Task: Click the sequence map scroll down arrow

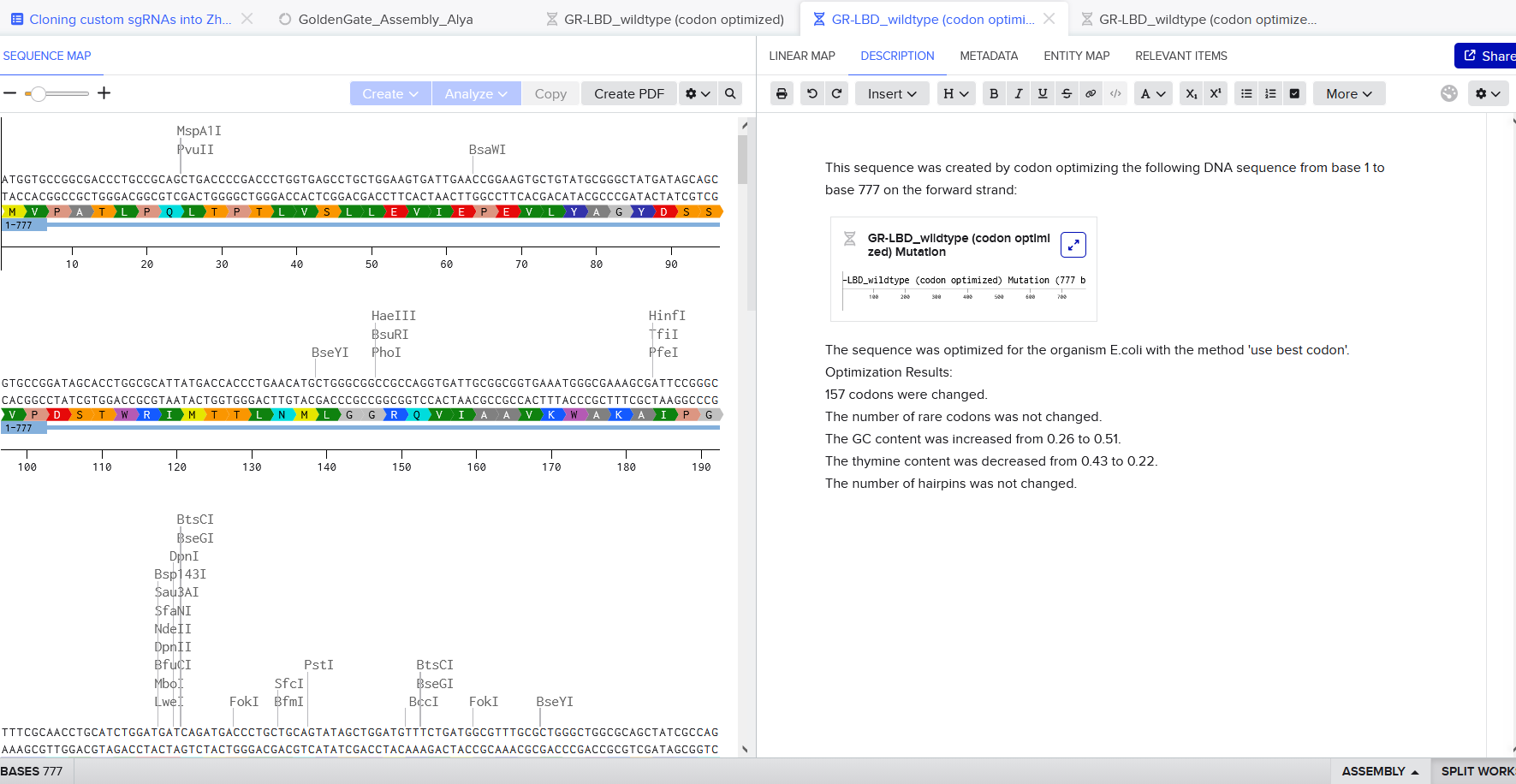Action: pos(744,749)
